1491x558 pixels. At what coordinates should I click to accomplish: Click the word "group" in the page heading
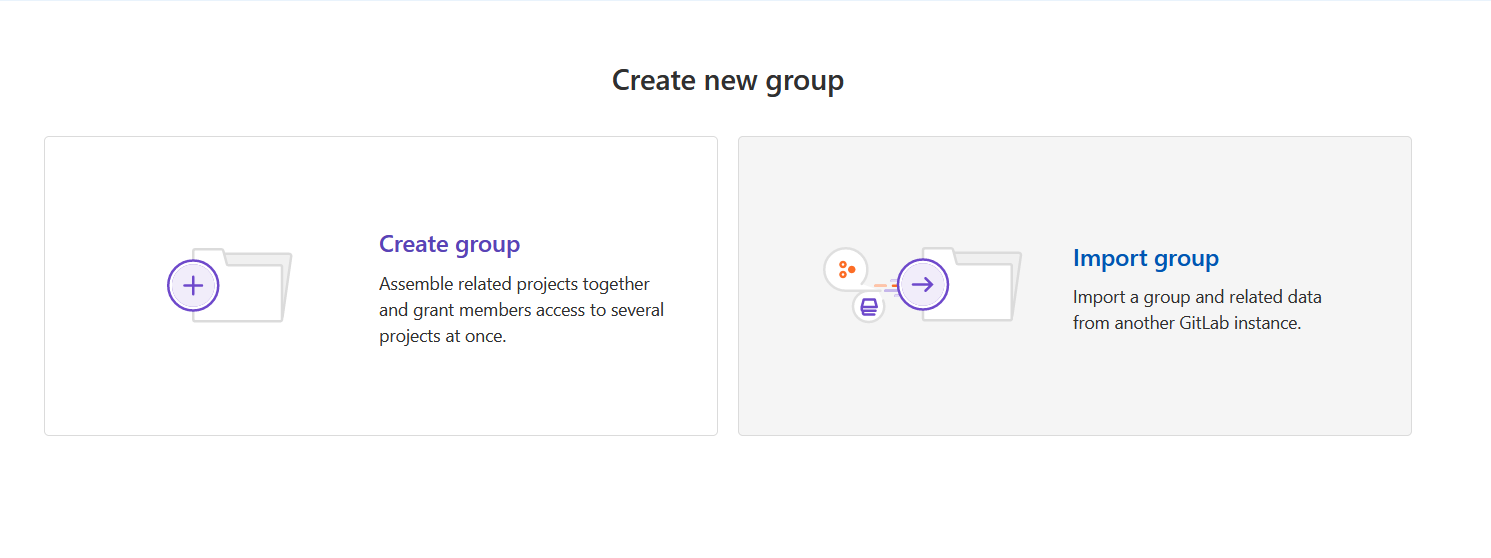(x=804, y=80)
